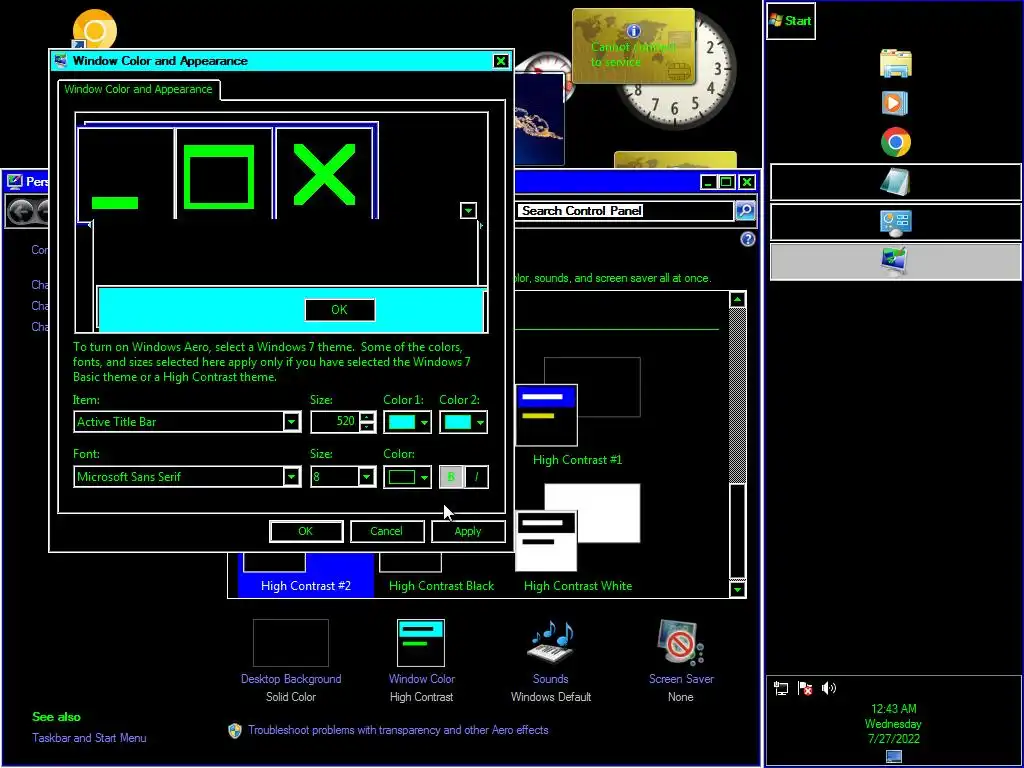This screenshot has height=768, width=1024.
Task: Click the Personalization window title icon
Action: [14, 181]
